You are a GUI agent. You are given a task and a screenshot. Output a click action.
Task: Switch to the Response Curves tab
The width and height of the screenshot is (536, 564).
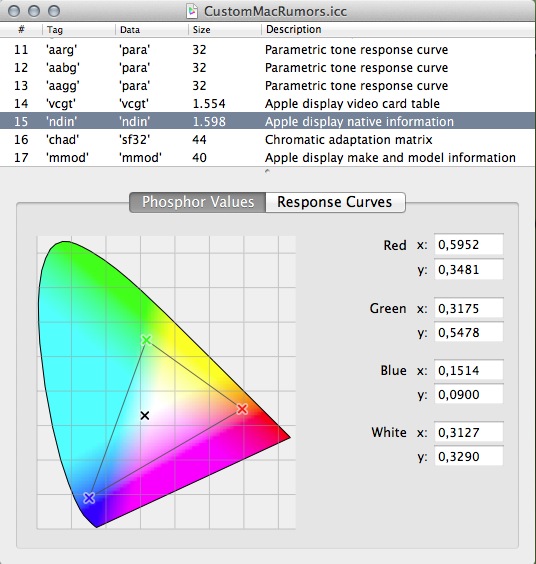click(335, 202)
